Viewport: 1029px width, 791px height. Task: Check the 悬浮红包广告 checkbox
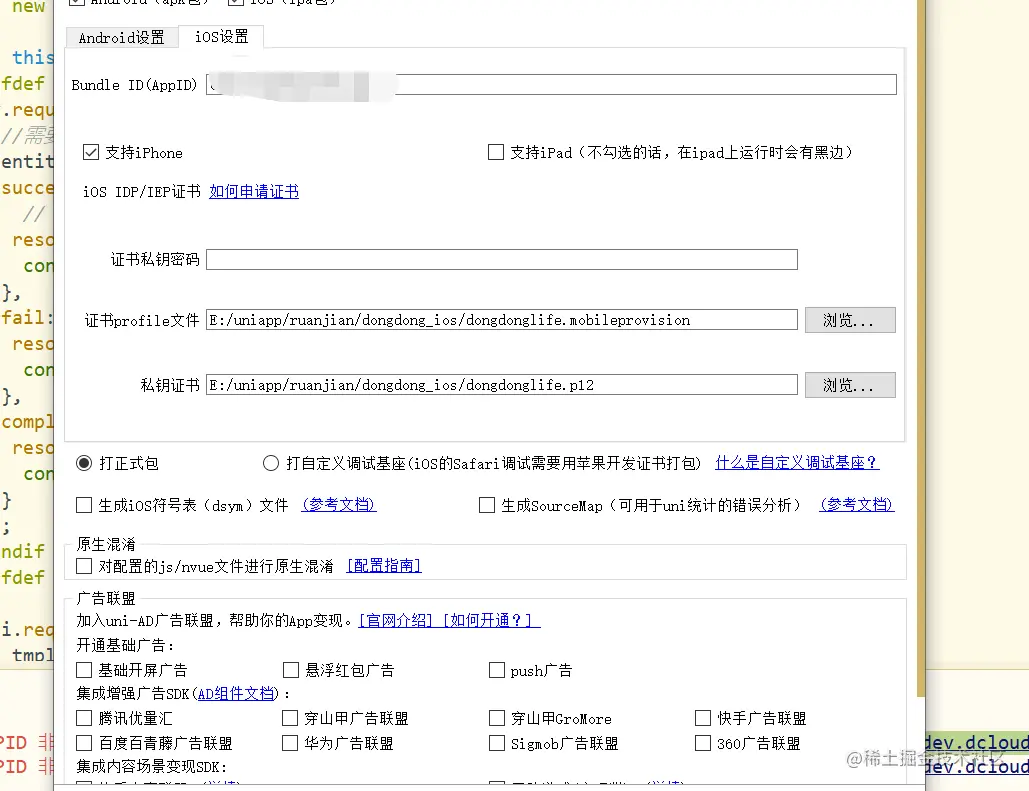point(291,670)
